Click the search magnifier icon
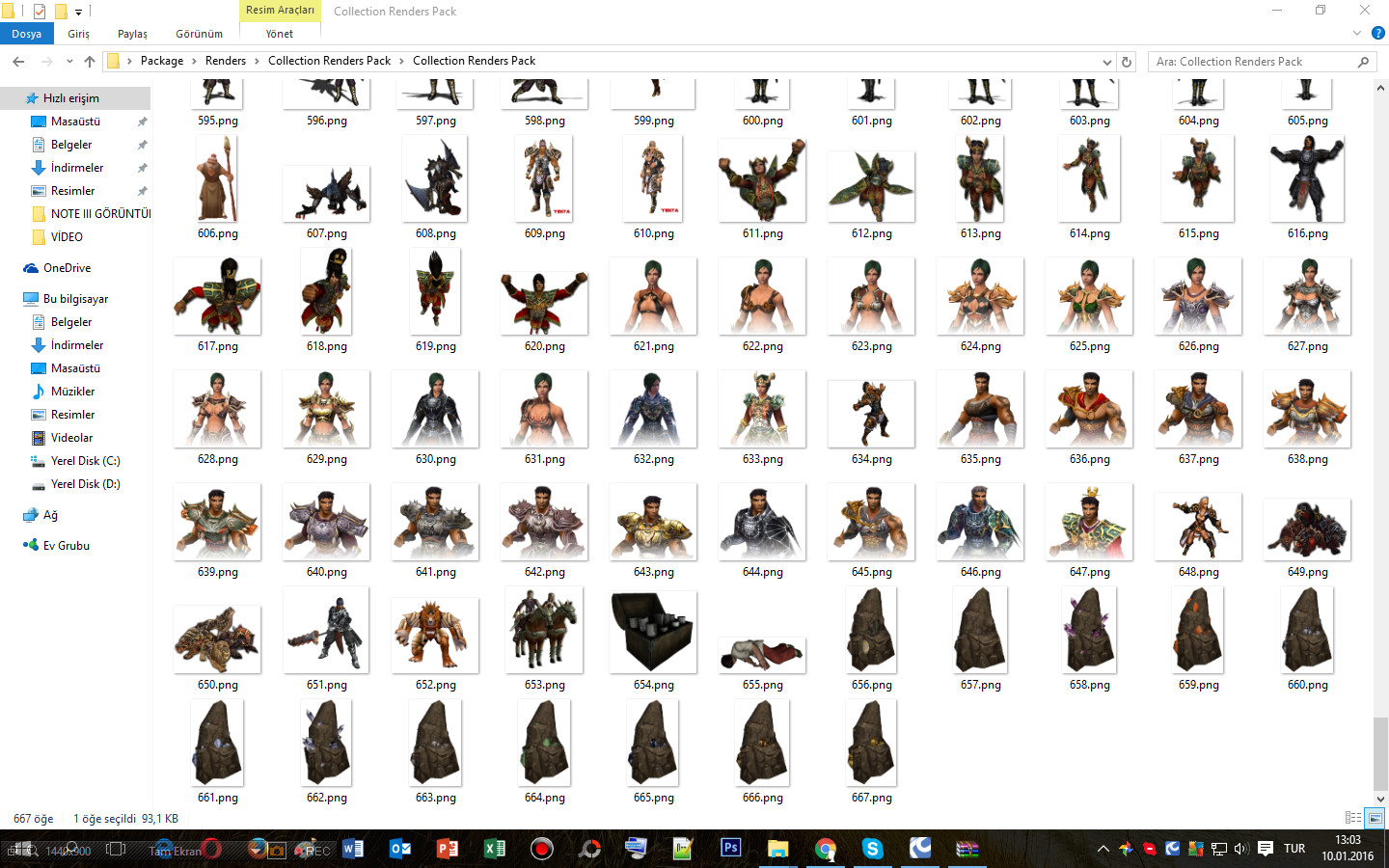Image resolution: width=1389 pixels, height=868 pixels. click(1363, 62)
